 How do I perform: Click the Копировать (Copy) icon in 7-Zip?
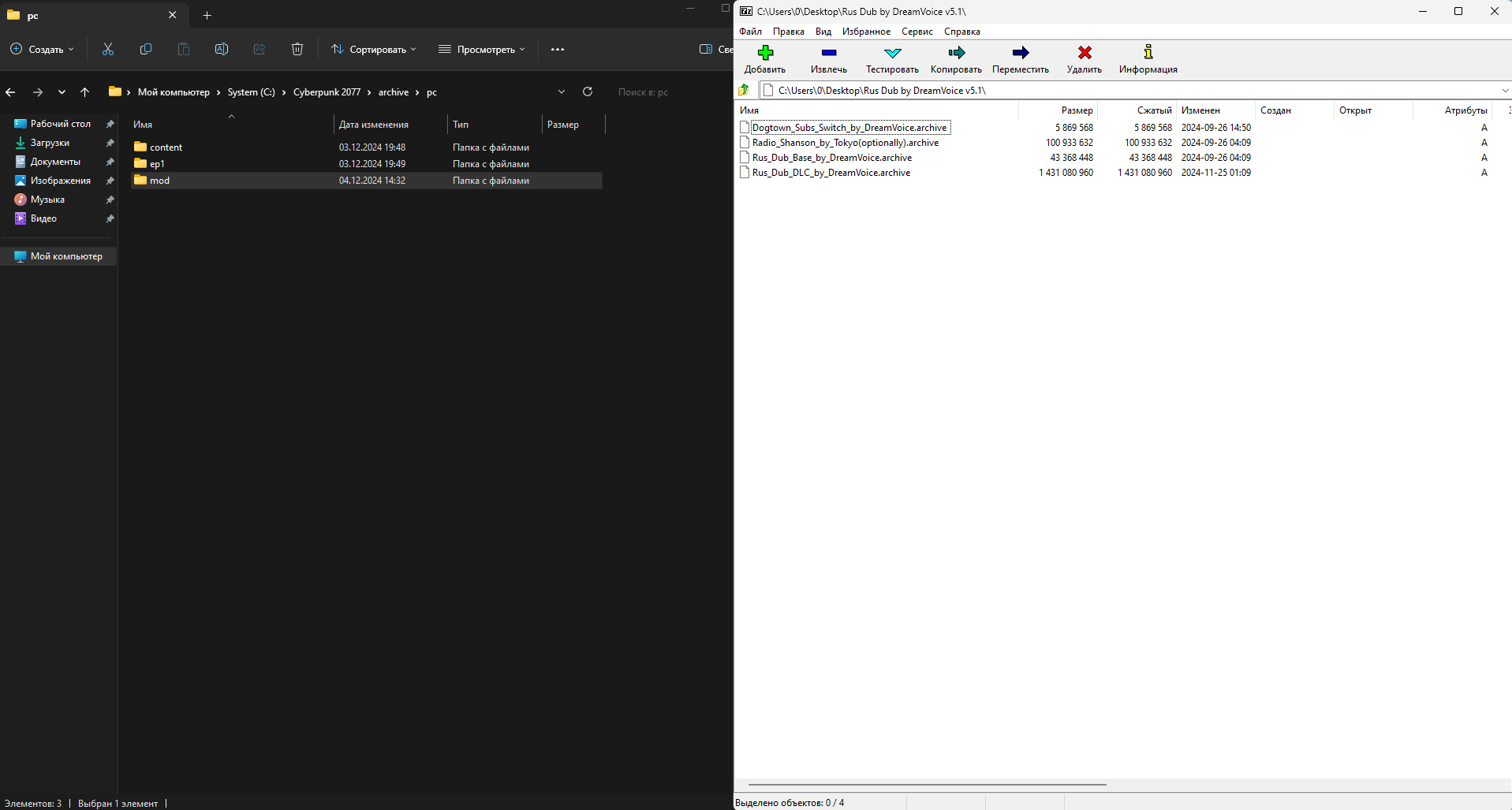point(956,53)
